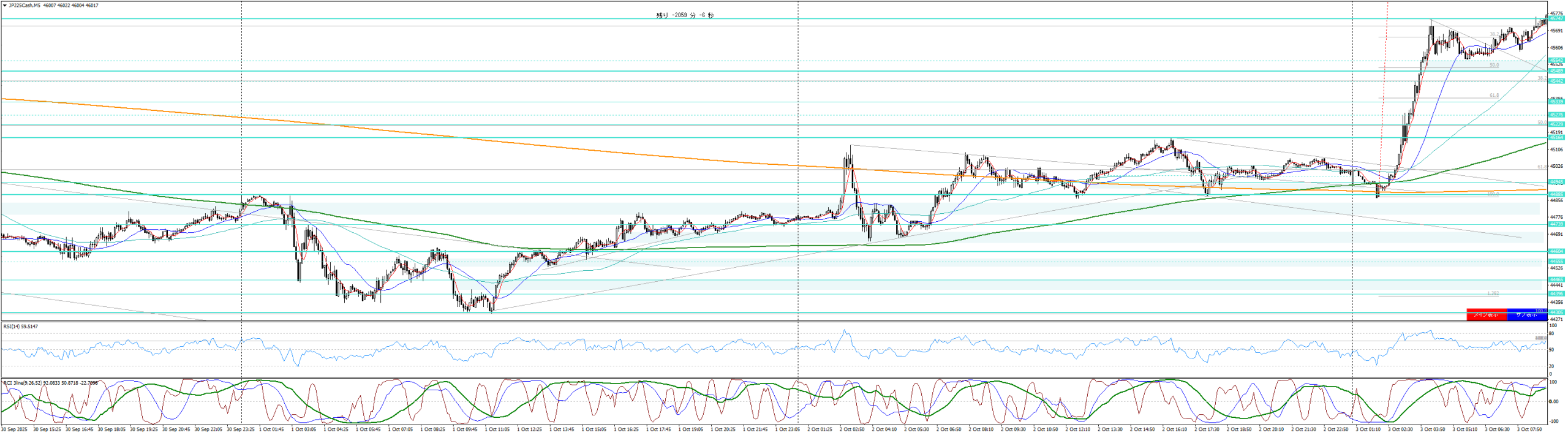Image resolution: width=1568 pixels, height=435 pixels.
Task: Click the 45339 horizontal line price tag
Action: [1556, 102]
